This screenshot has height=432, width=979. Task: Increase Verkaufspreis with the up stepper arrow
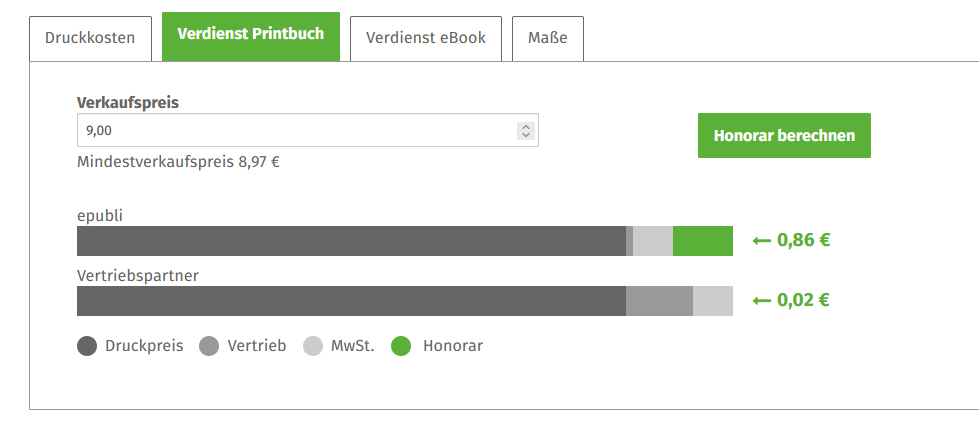point(526,126)
